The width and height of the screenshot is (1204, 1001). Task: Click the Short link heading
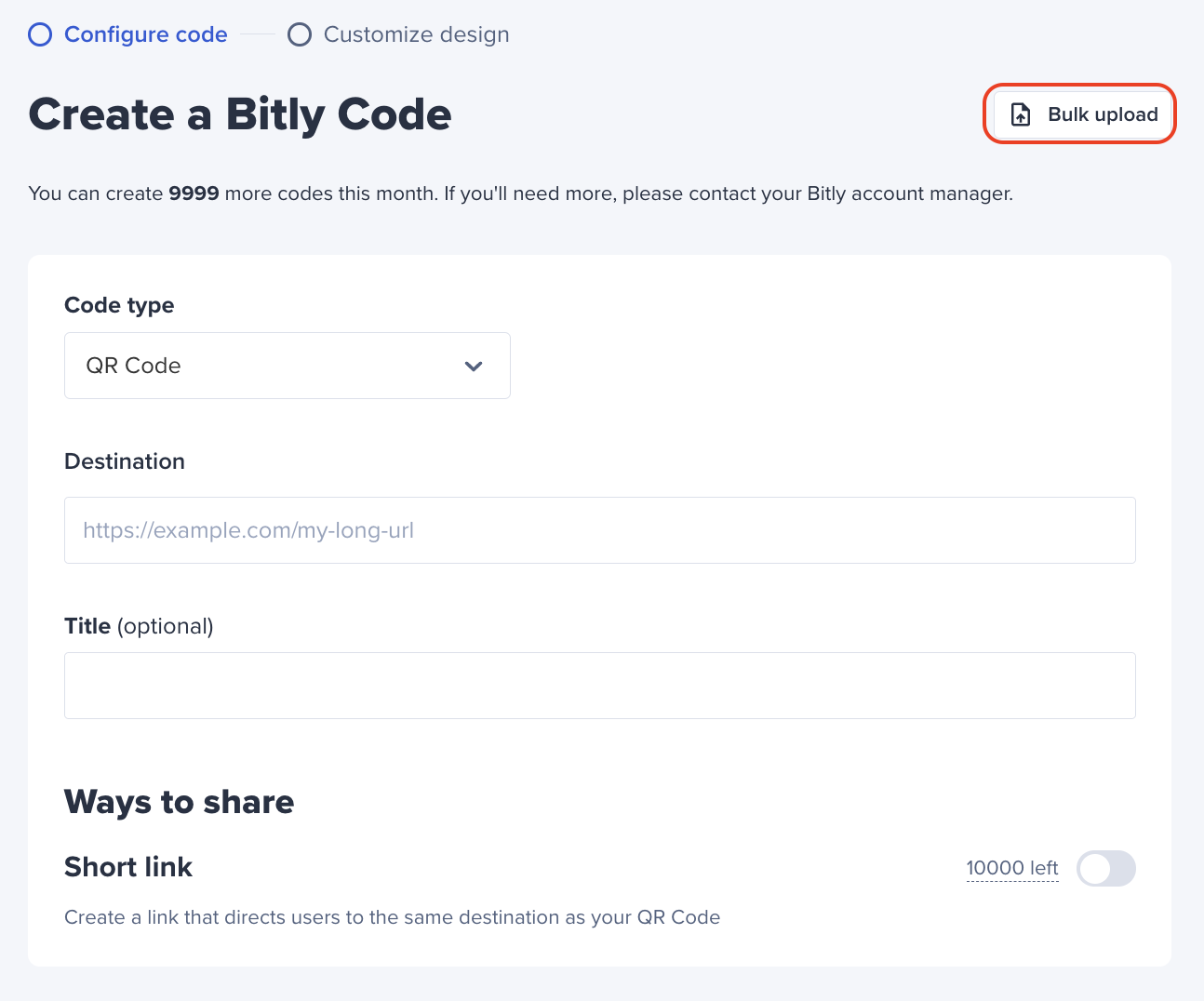pos(128,867)
